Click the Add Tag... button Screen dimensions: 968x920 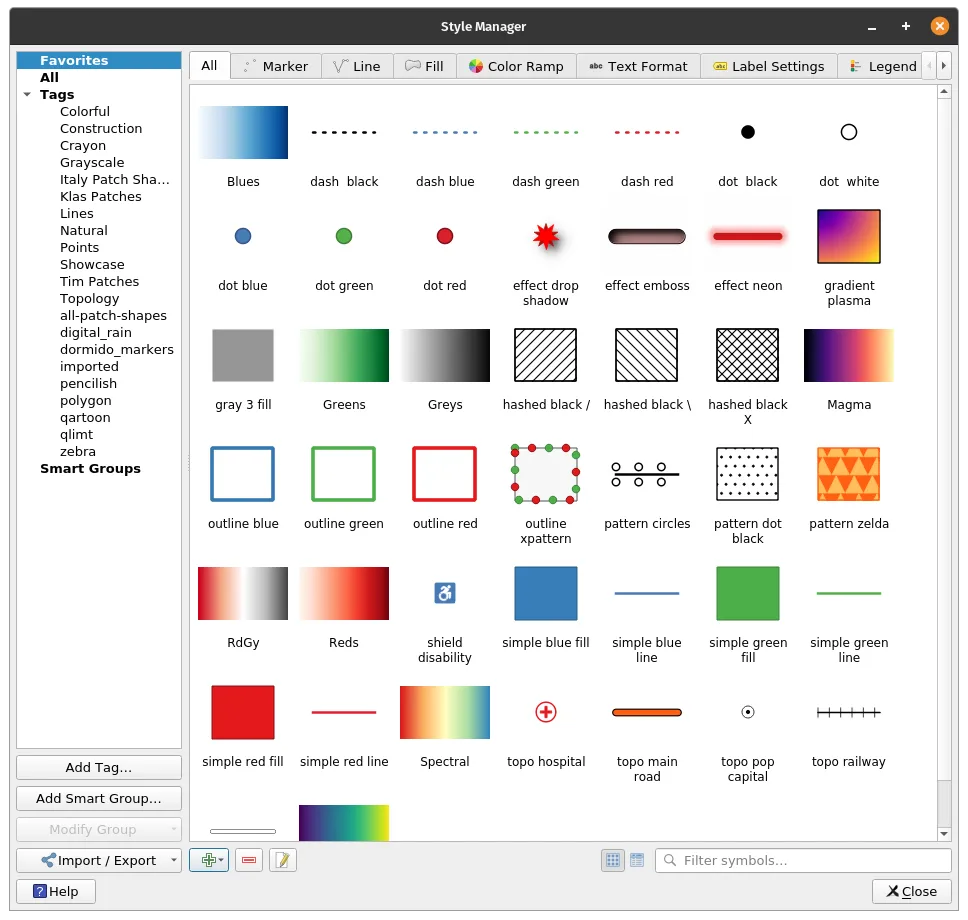pyautogui.click(x=99, y=768)
